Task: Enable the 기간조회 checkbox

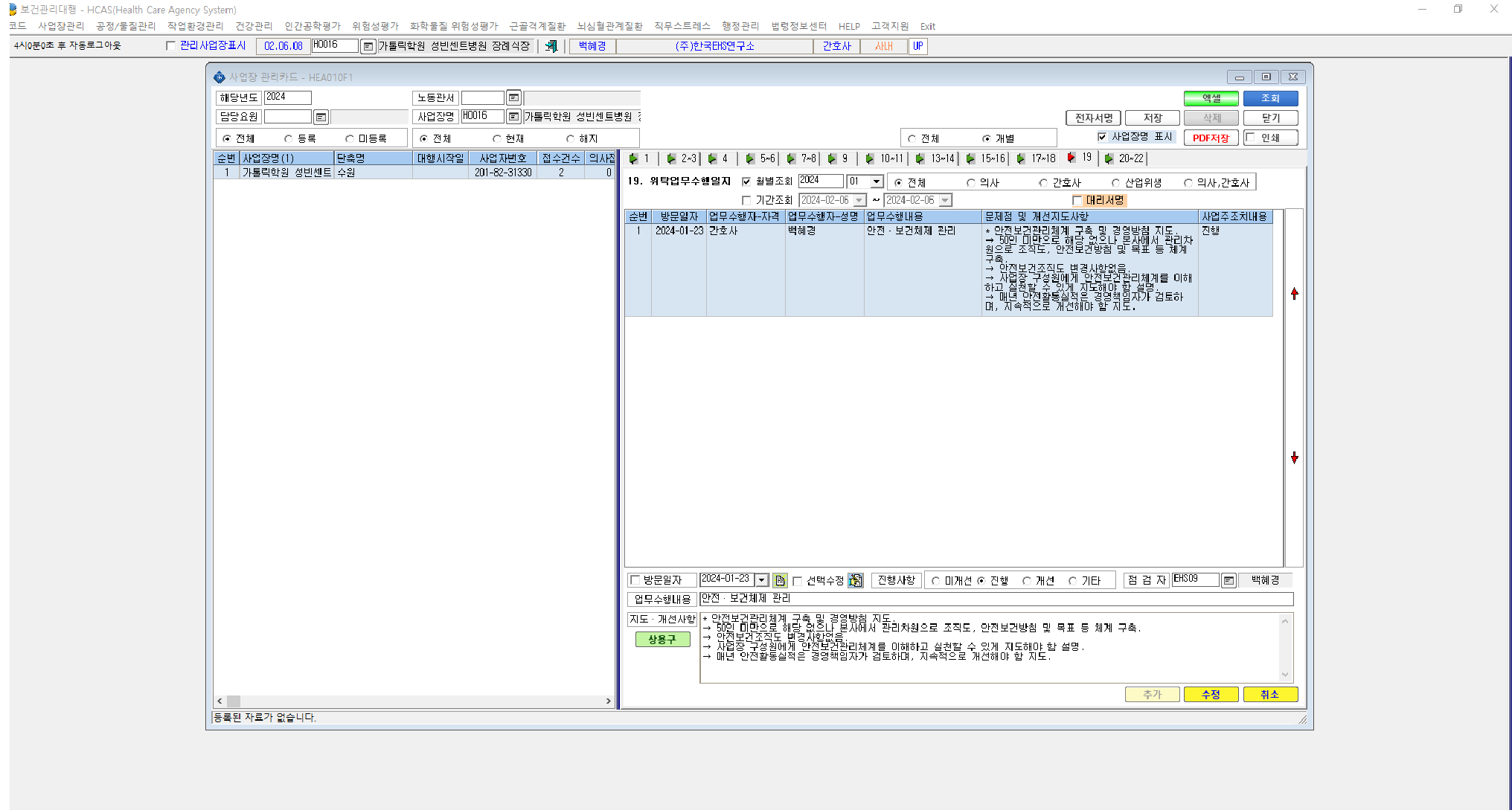Action: click(747, 200)
